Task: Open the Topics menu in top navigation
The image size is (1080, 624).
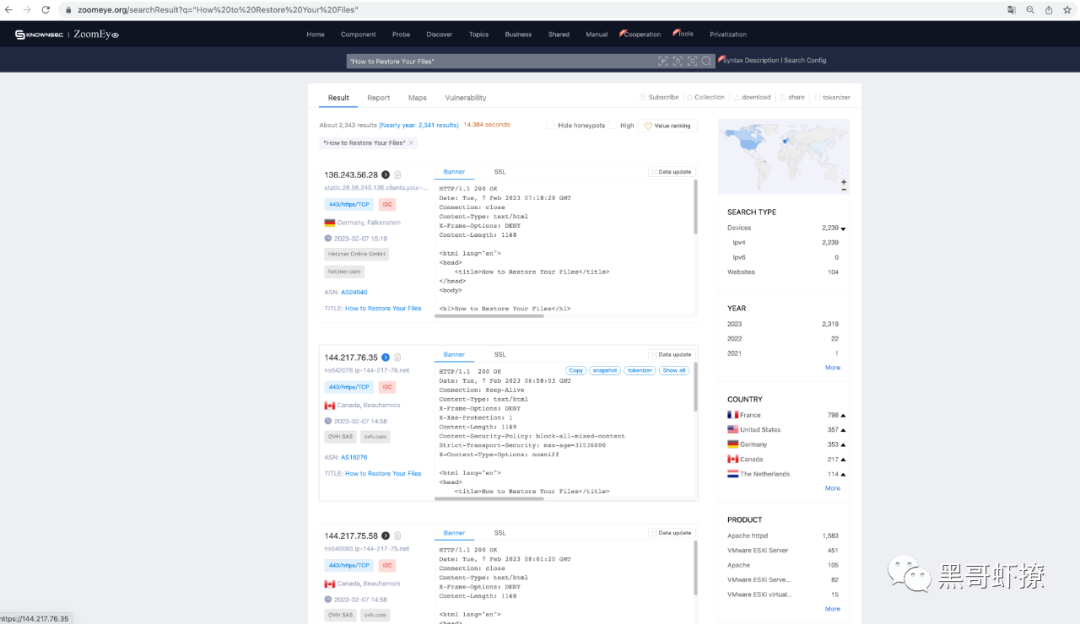Action: click(479, 34)
